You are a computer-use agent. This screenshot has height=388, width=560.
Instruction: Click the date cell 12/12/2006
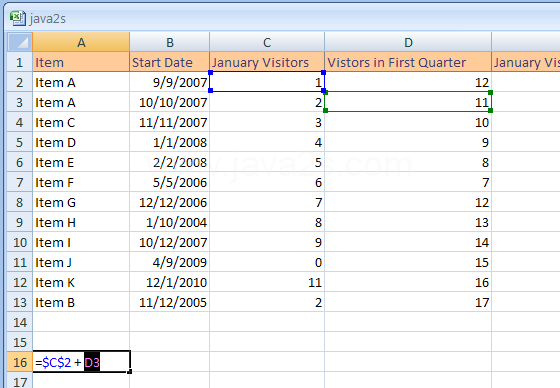pos(170,202)
